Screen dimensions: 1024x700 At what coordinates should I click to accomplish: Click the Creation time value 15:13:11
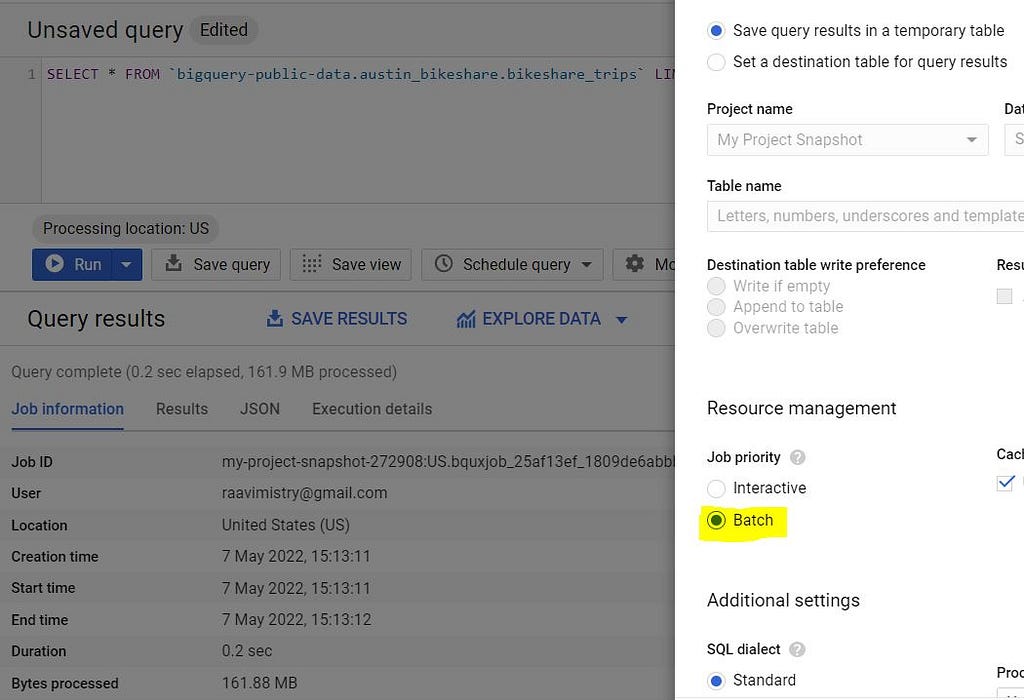[296, 556]
